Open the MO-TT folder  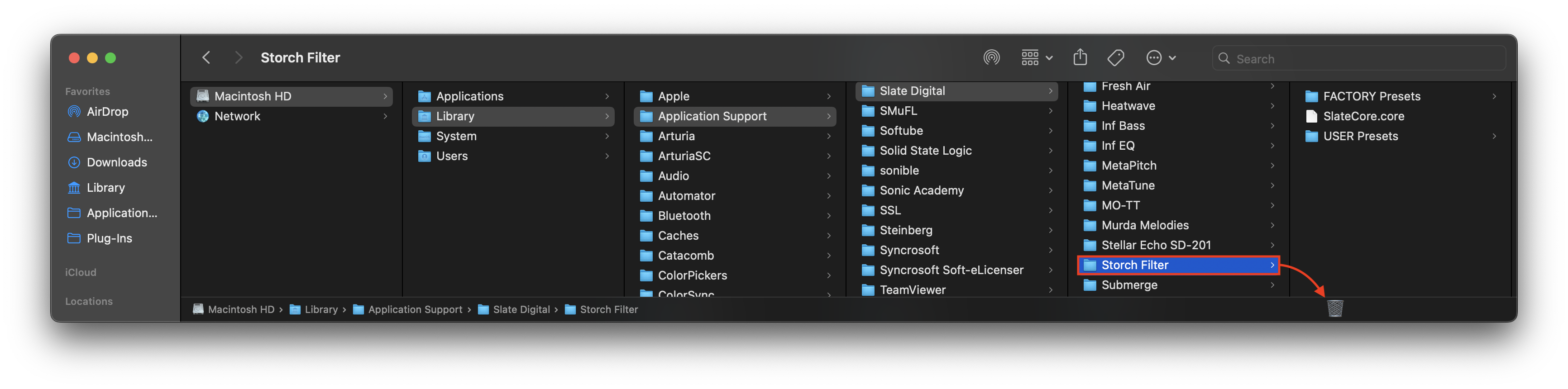pos(1179,205)
